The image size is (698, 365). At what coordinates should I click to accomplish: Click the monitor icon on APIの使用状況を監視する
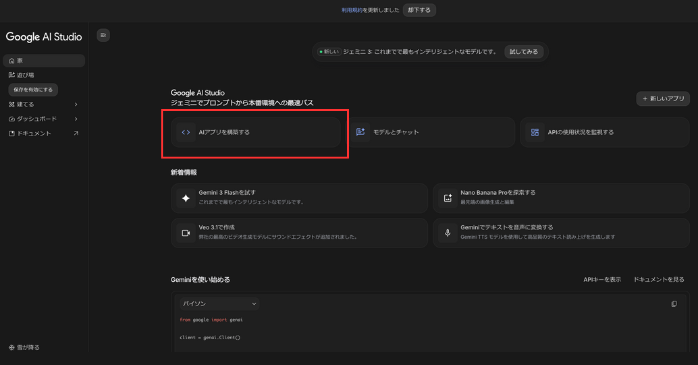pos(535,132)
